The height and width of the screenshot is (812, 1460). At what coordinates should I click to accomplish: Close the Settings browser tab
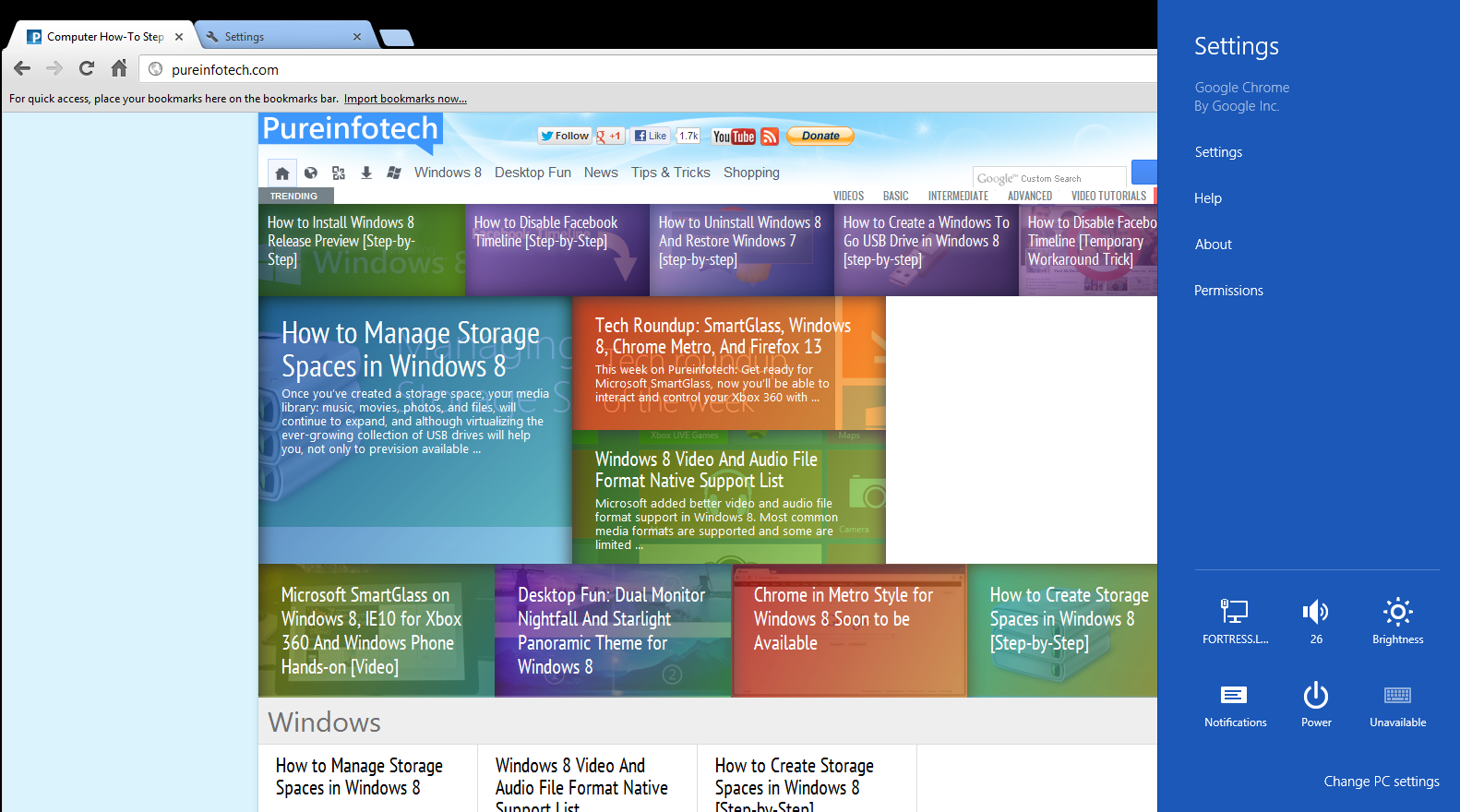(x=357, y=37)
